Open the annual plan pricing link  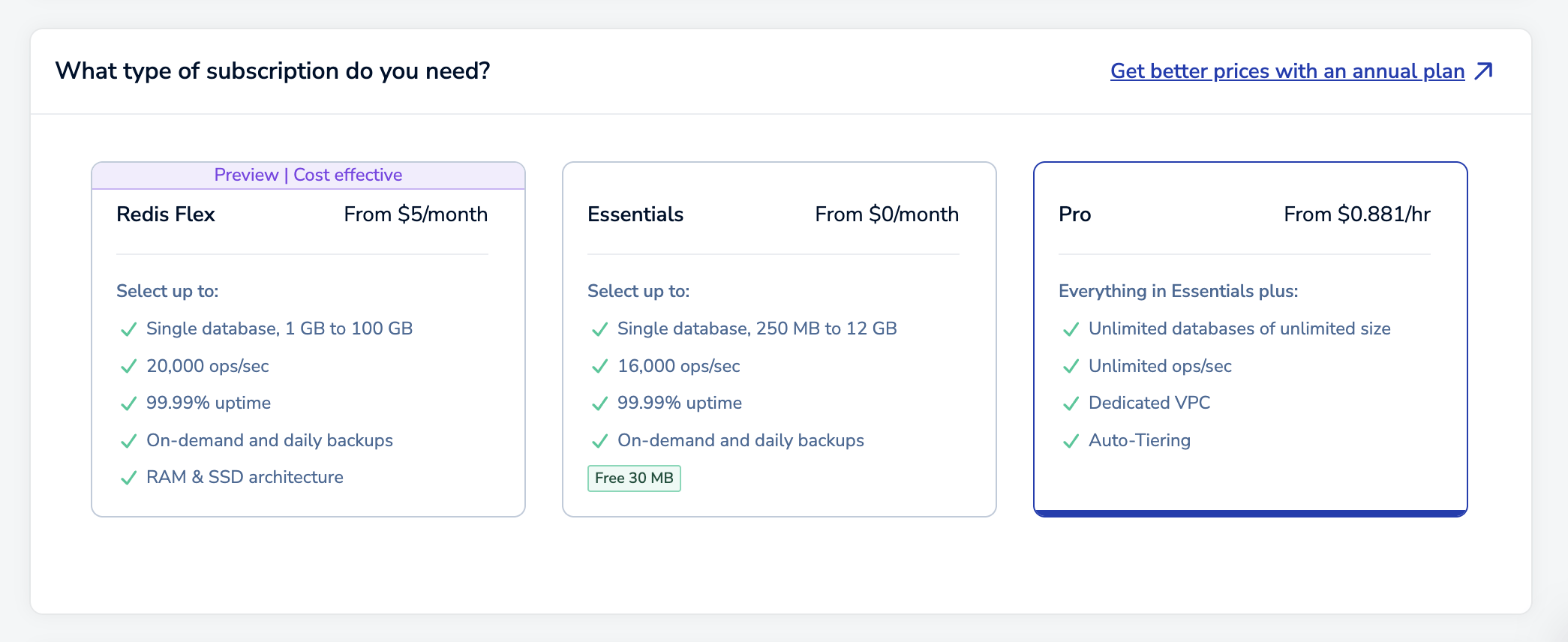[x=1287, y=71]
